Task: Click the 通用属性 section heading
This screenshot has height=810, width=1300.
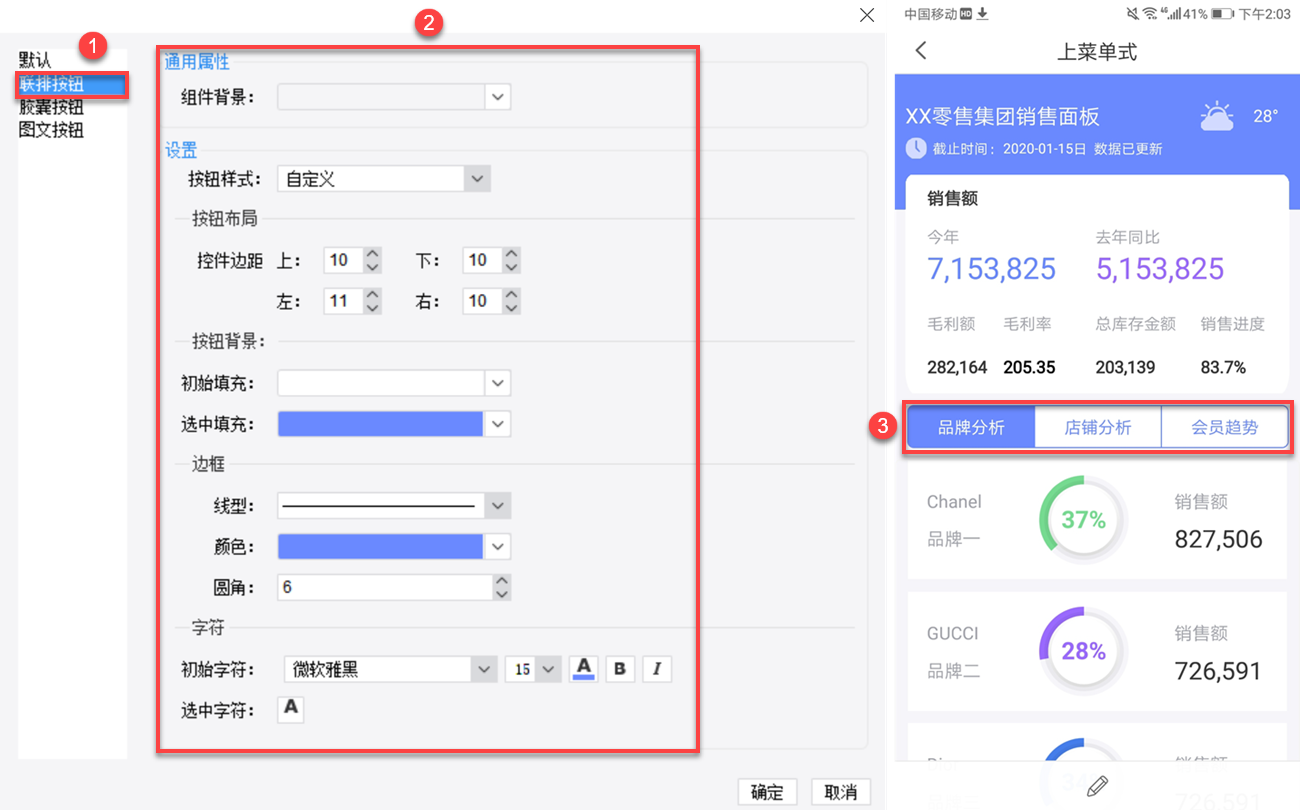Action: pyautogui.click(x=197, y=62)
